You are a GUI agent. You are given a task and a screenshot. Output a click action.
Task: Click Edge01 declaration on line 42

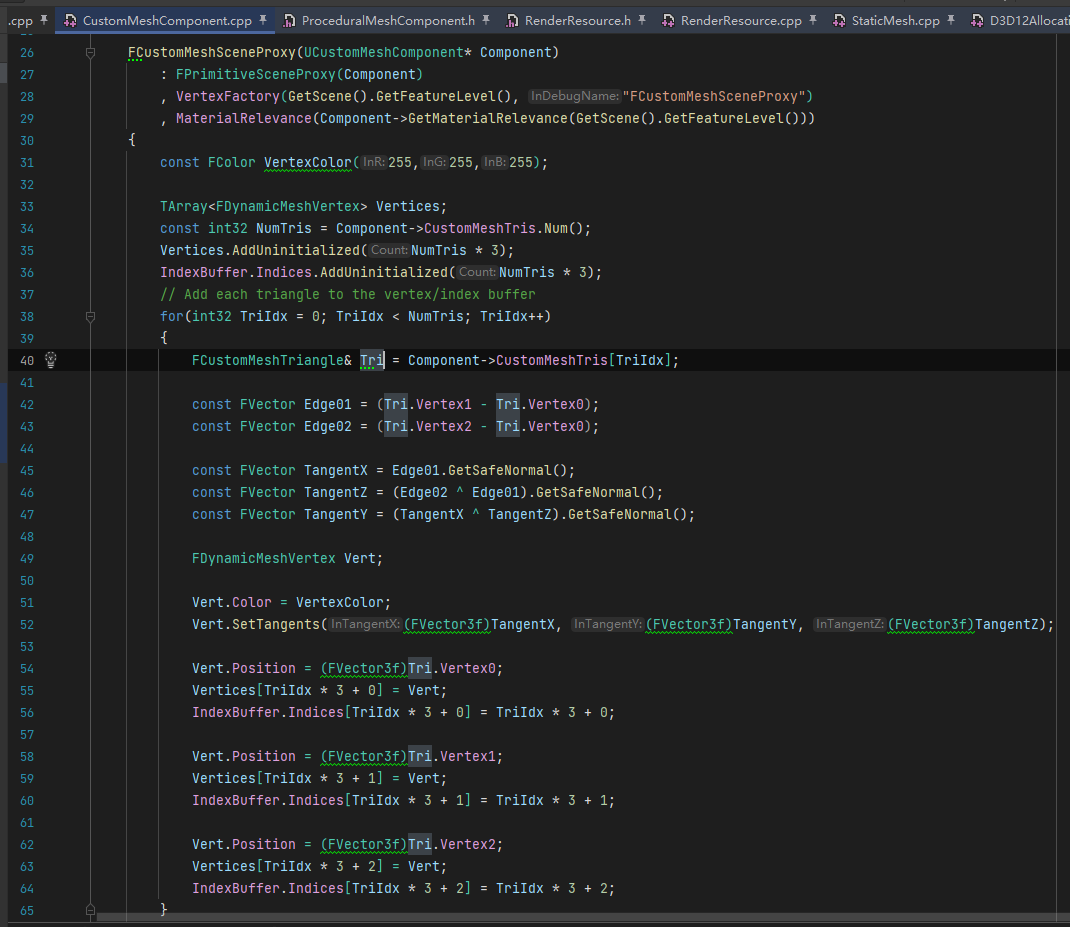tap(328, 404)
